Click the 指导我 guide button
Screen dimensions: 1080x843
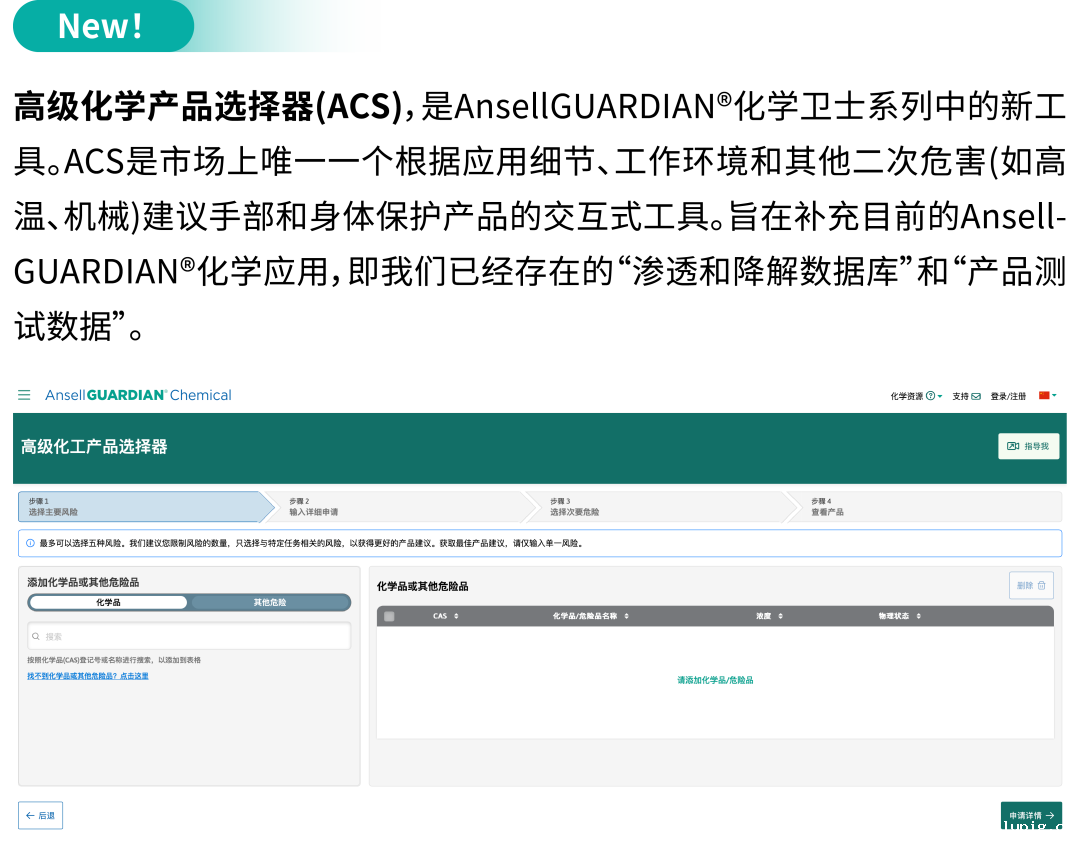pos(1028,446)
